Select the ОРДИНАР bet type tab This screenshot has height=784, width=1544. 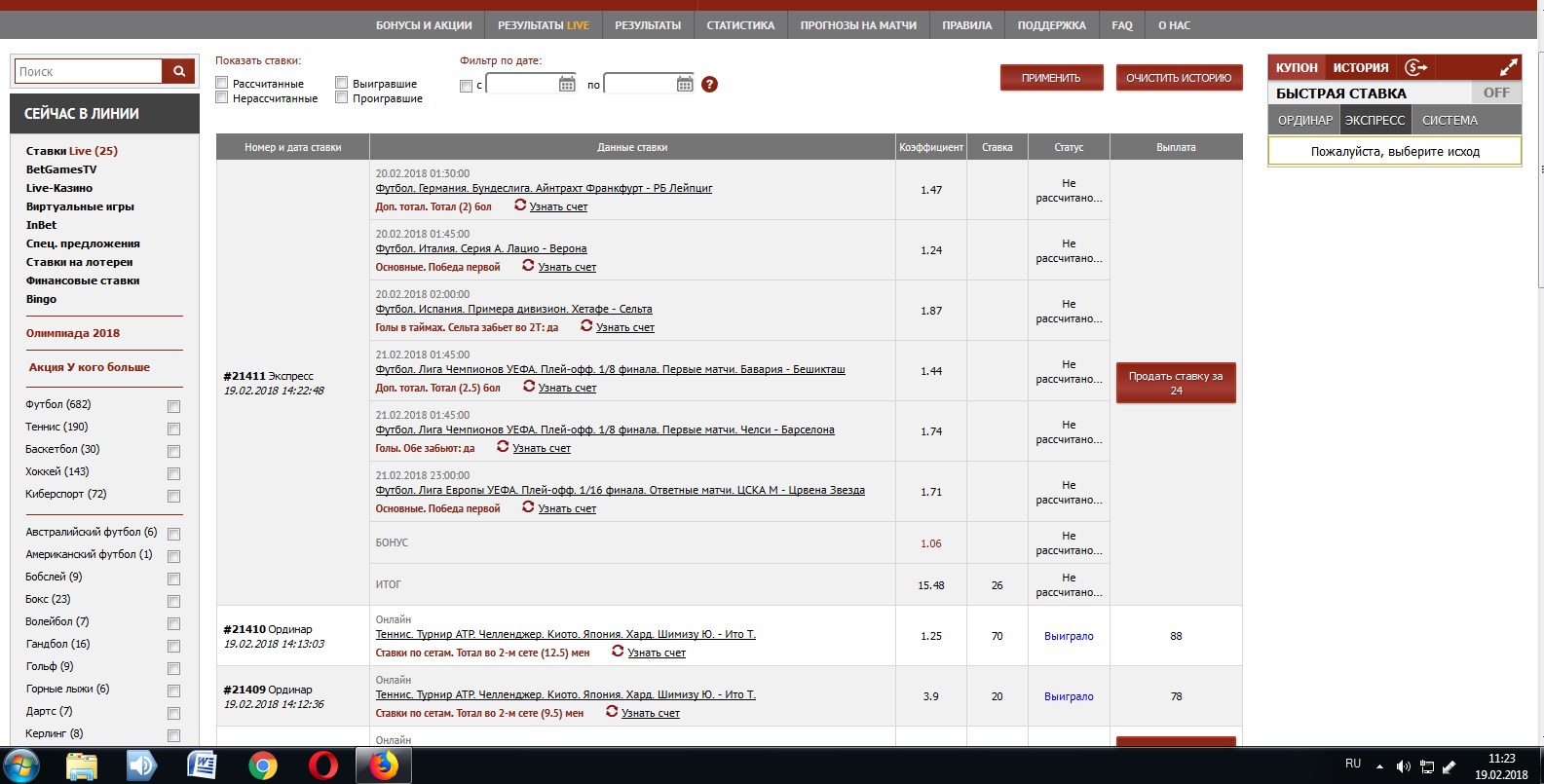1305,120
